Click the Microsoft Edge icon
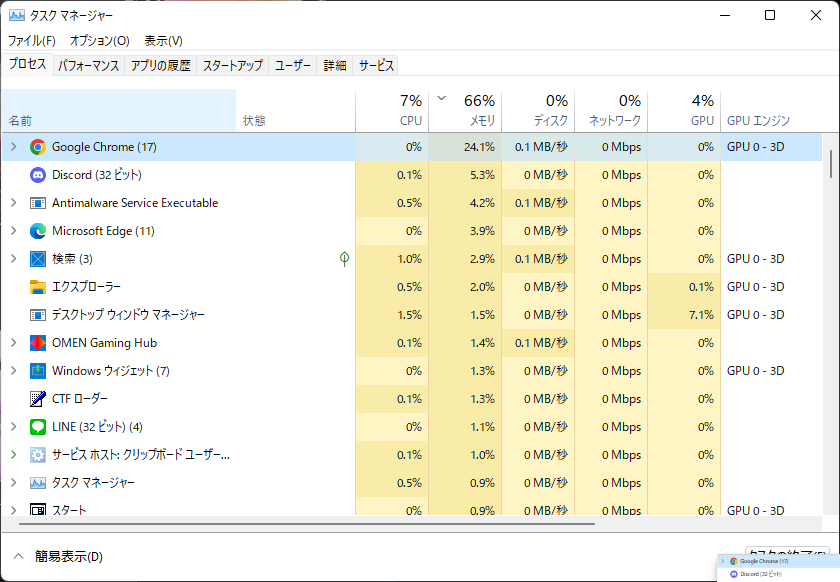This screenshot has height=582, width=840. (x=37, y=231)
